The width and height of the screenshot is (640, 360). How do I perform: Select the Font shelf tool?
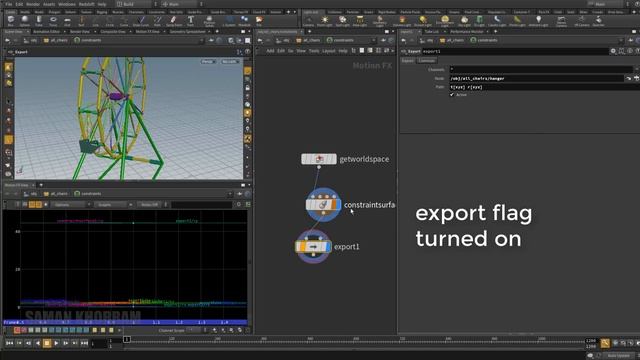pyautogui.click(x=191, y=21)
